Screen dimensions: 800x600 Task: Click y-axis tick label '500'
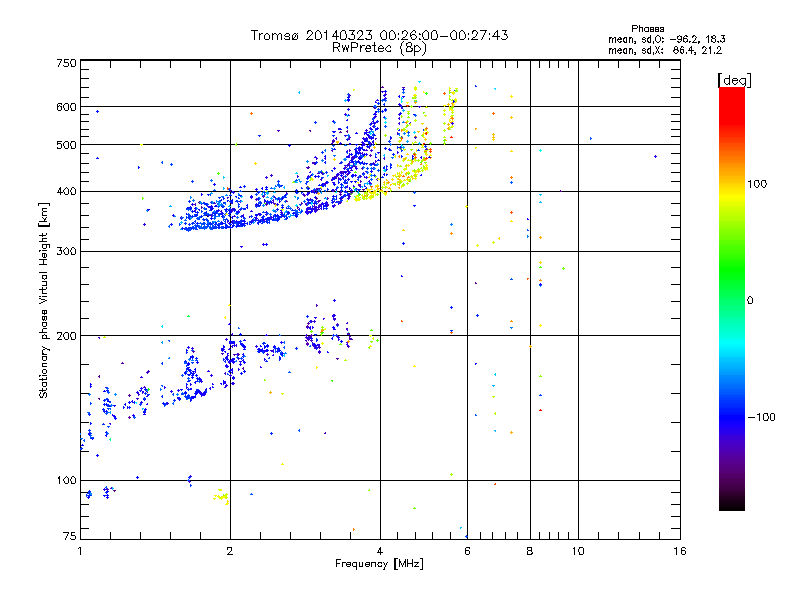point(66,145)
